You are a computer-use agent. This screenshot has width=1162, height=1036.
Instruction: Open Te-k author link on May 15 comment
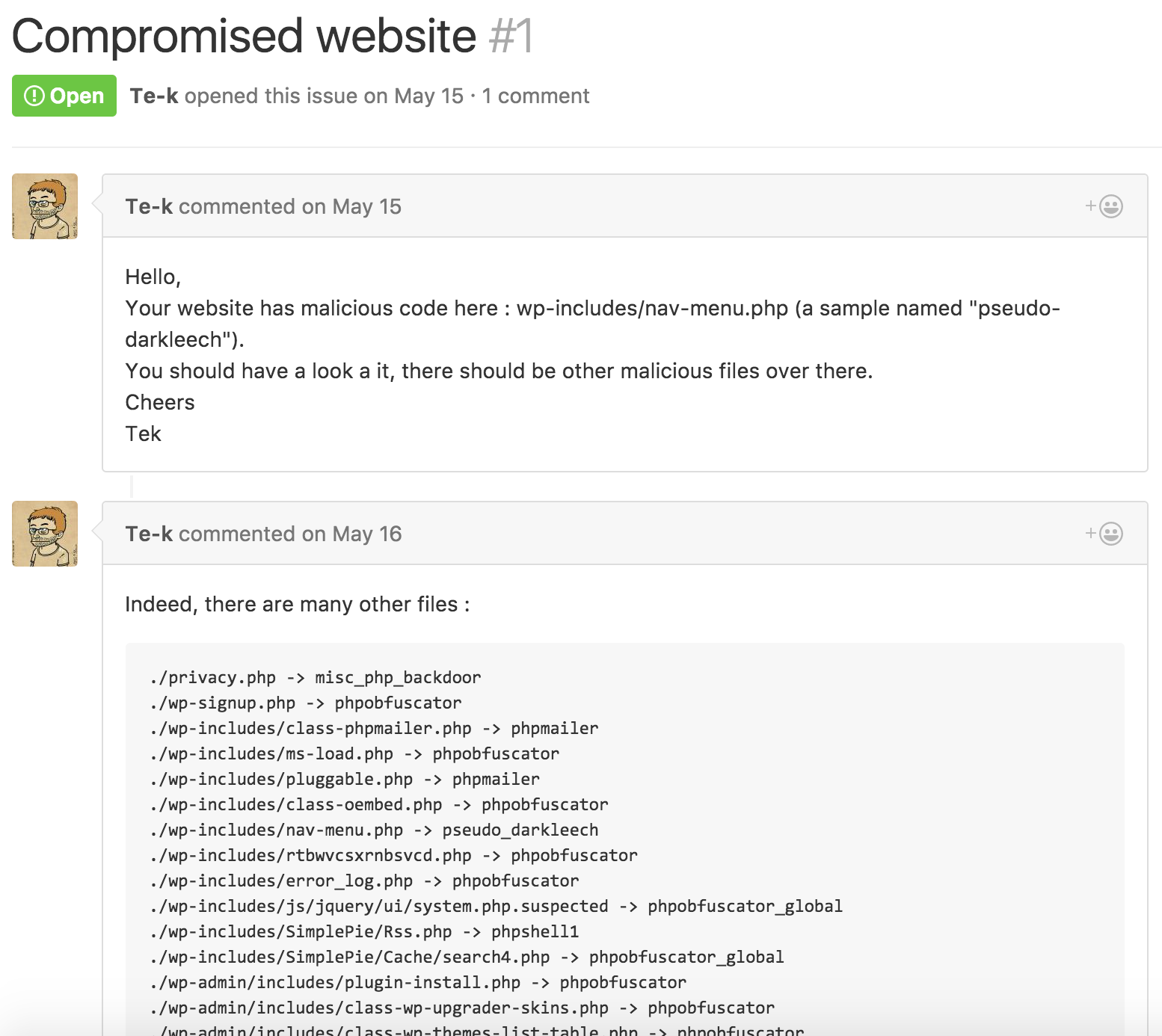point(149,206)
